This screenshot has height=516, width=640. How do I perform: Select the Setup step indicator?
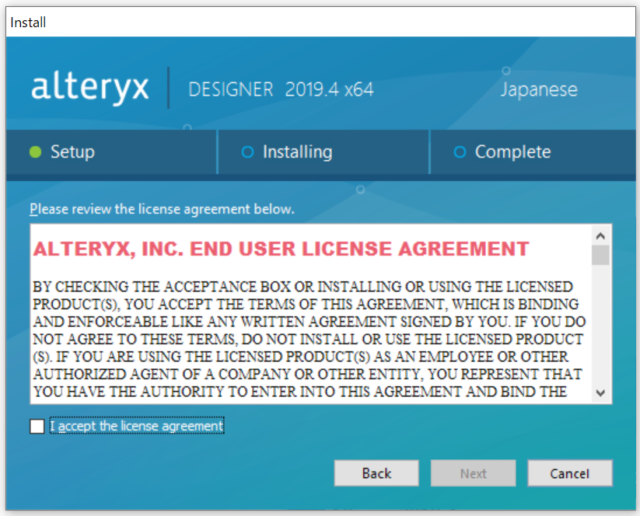tap(111, 152)
